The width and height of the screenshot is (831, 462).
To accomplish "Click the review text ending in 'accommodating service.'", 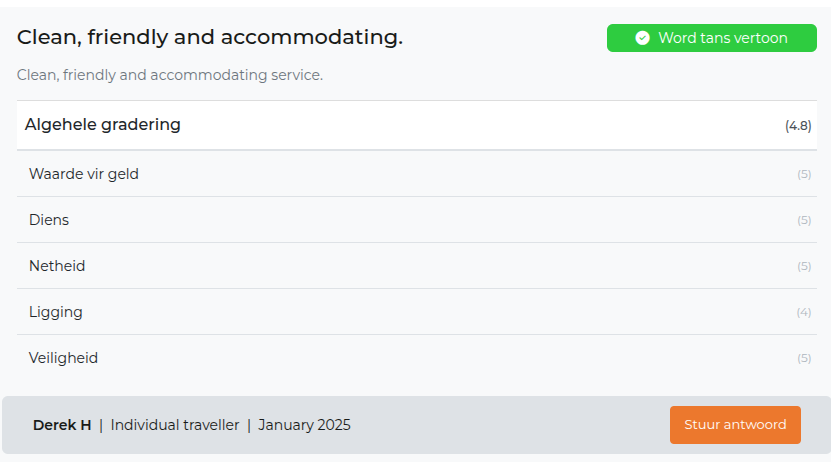I will pos(170,75).
